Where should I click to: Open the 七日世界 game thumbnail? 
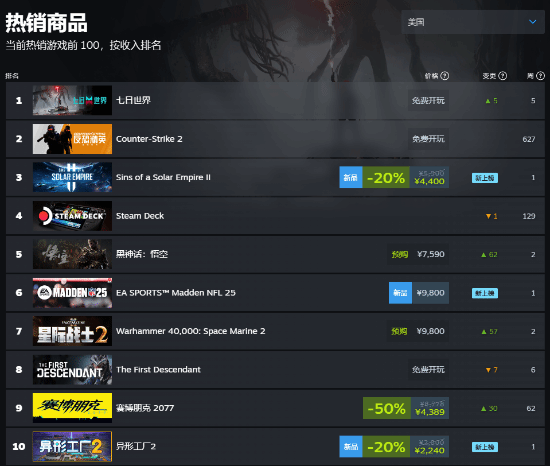point(72,100)
